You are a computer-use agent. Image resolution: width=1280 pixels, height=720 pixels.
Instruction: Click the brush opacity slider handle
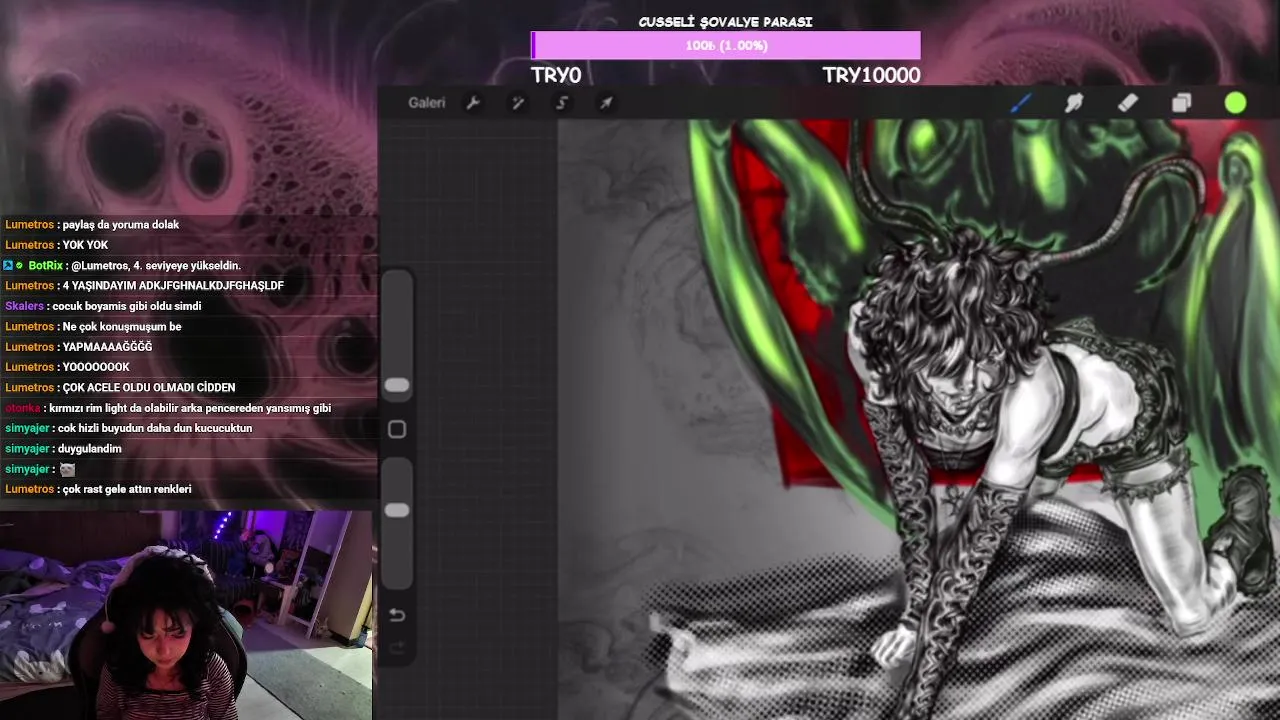coord(397,510)
